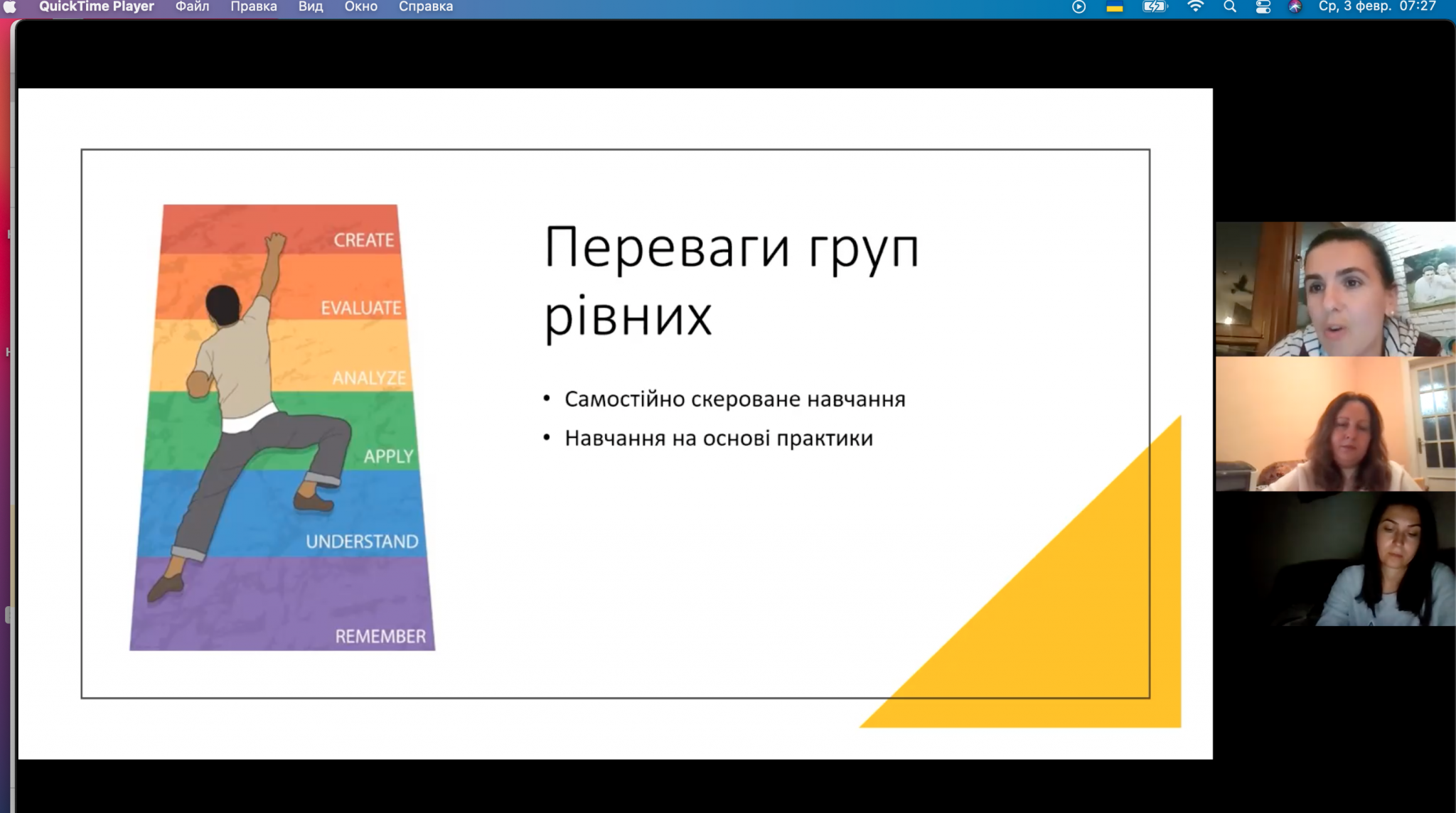Click the battery charging status icon
This screenshot has height=813, width=1456.
coord(1155,7)
